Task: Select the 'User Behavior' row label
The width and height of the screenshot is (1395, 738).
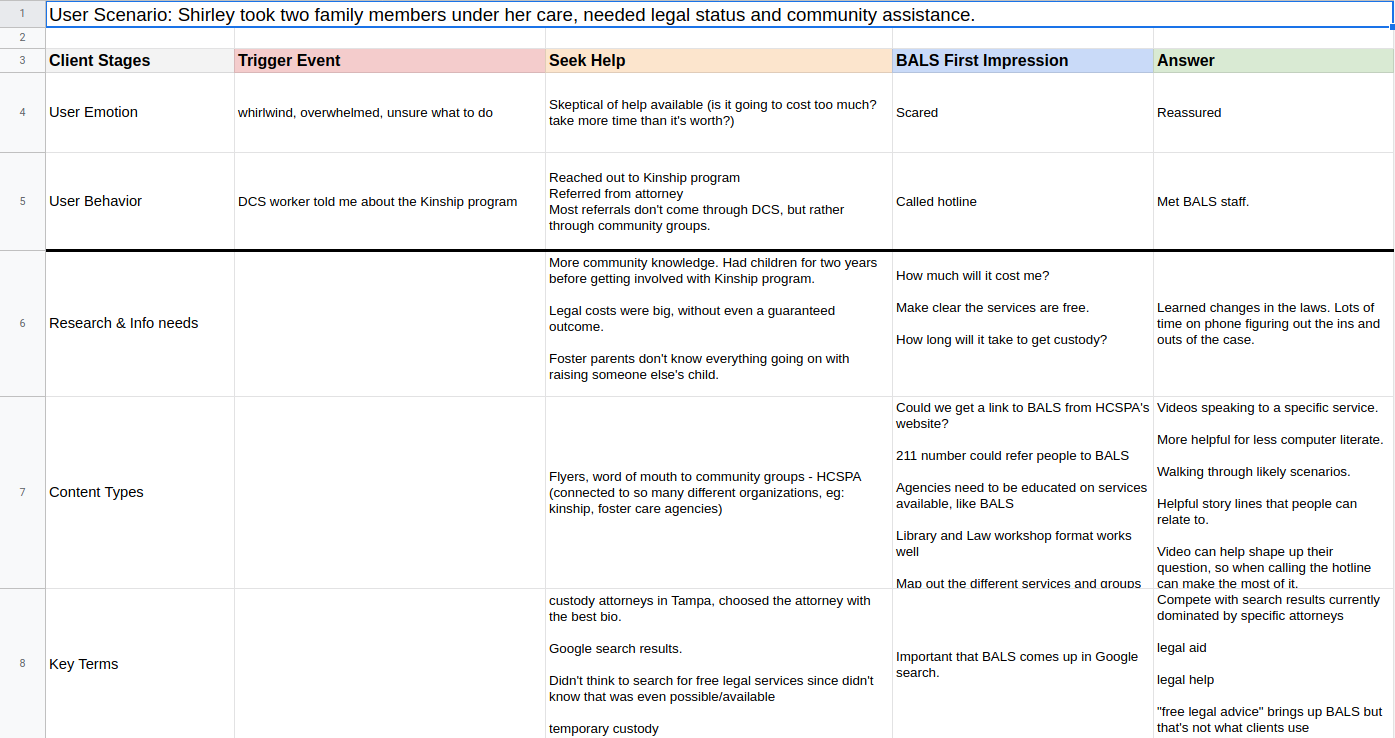Action: [140, 201]
